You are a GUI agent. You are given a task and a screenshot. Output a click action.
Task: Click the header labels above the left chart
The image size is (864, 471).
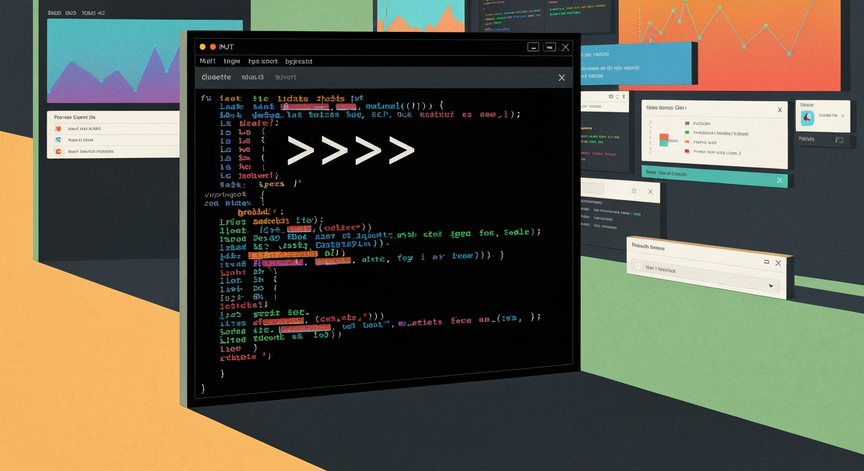pyautogui.click(x=76, y=13)
